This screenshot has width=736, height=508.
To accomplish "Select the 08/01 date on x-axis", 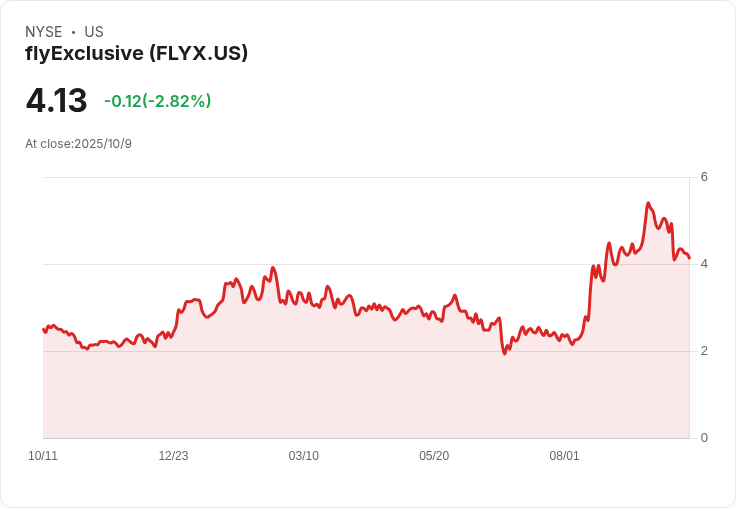I will click(564, 456).
